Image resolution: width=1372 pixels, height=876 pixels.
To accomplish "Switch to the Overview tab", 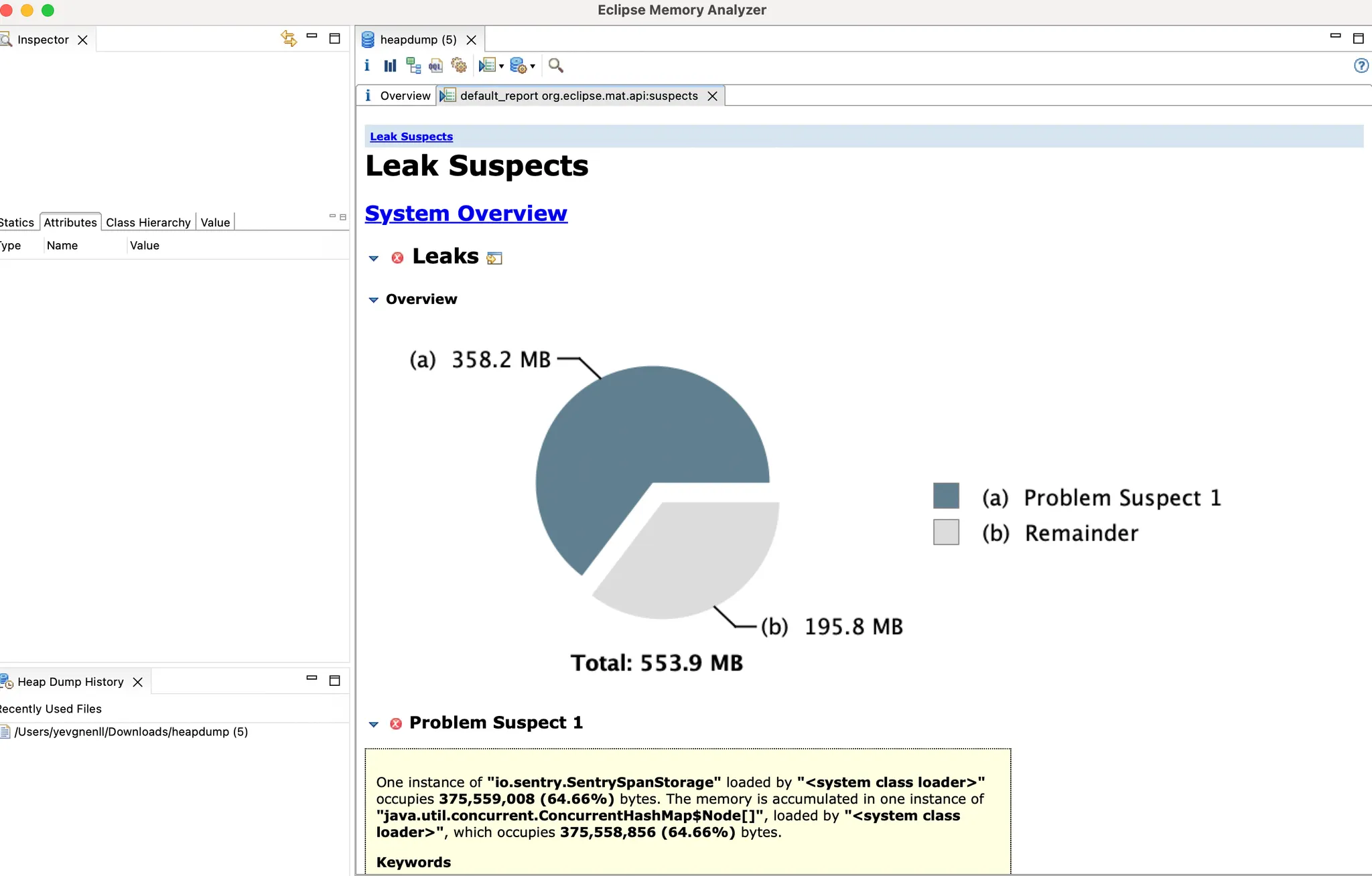I will point(397,96).
